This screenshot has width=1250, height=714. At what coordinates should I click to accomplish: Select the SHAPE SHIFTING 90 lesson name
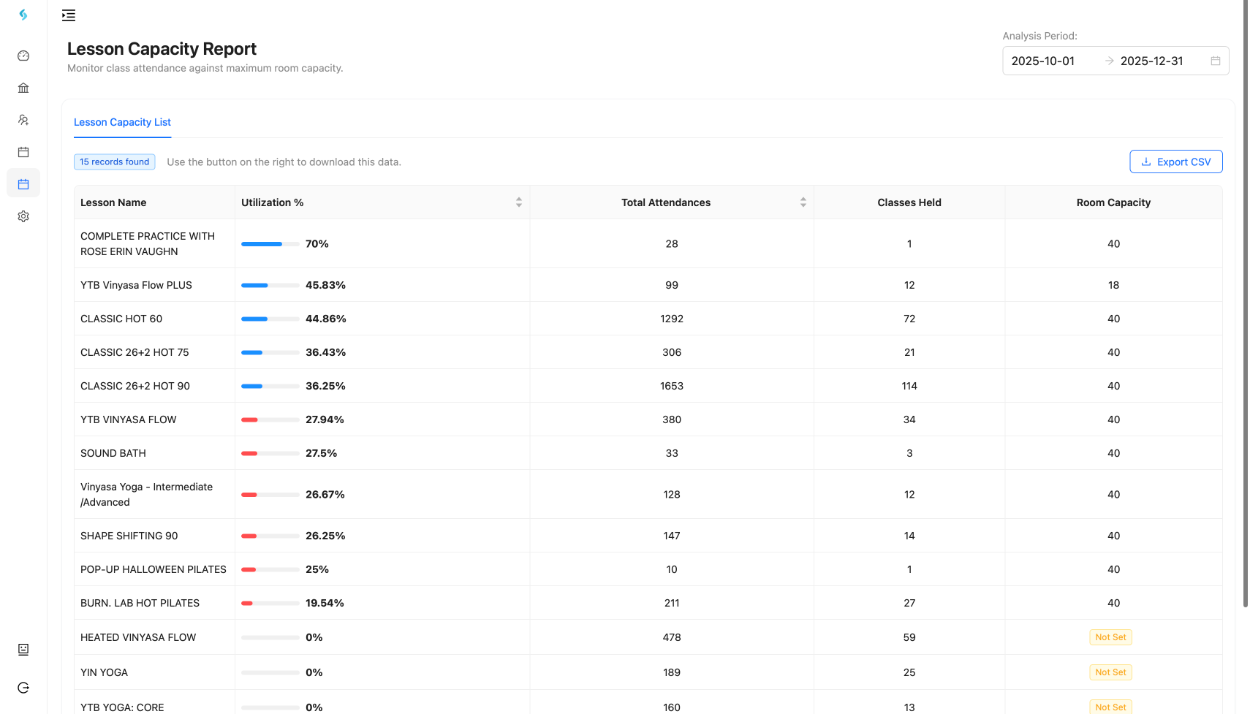(x=129, y=536)
